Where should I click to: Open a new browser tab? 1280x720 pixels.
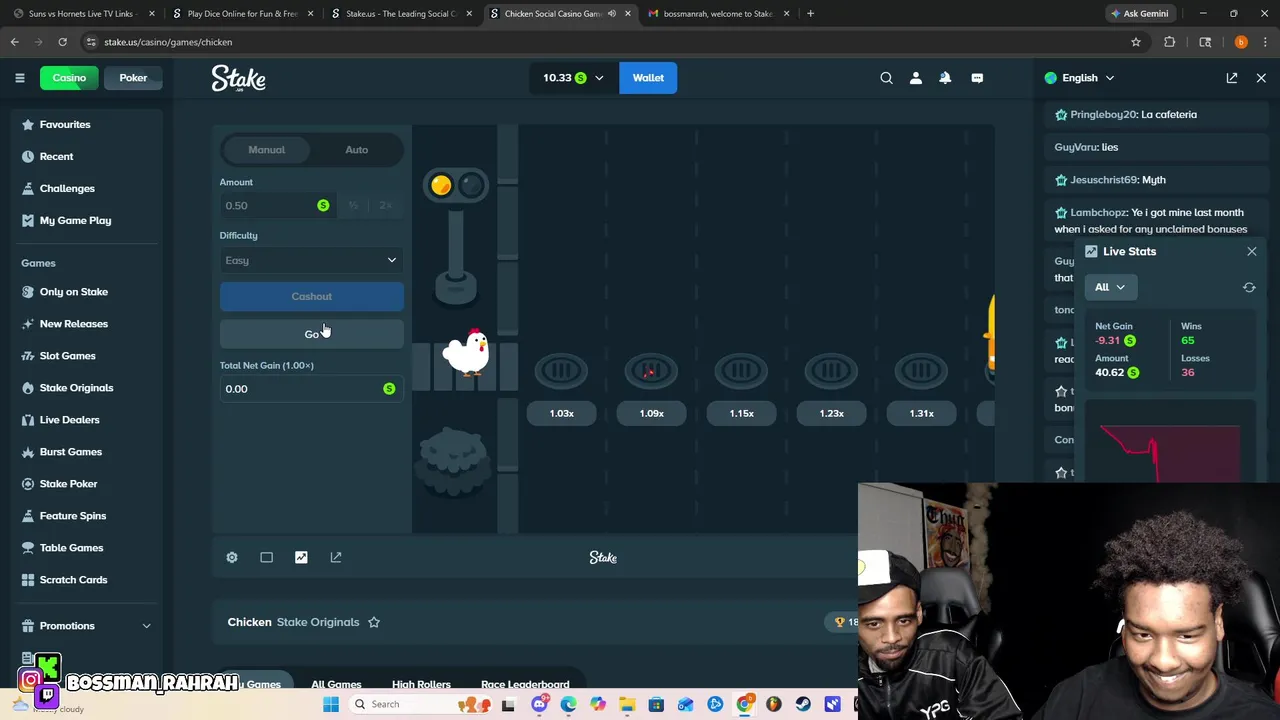click(x=810, y=14)
